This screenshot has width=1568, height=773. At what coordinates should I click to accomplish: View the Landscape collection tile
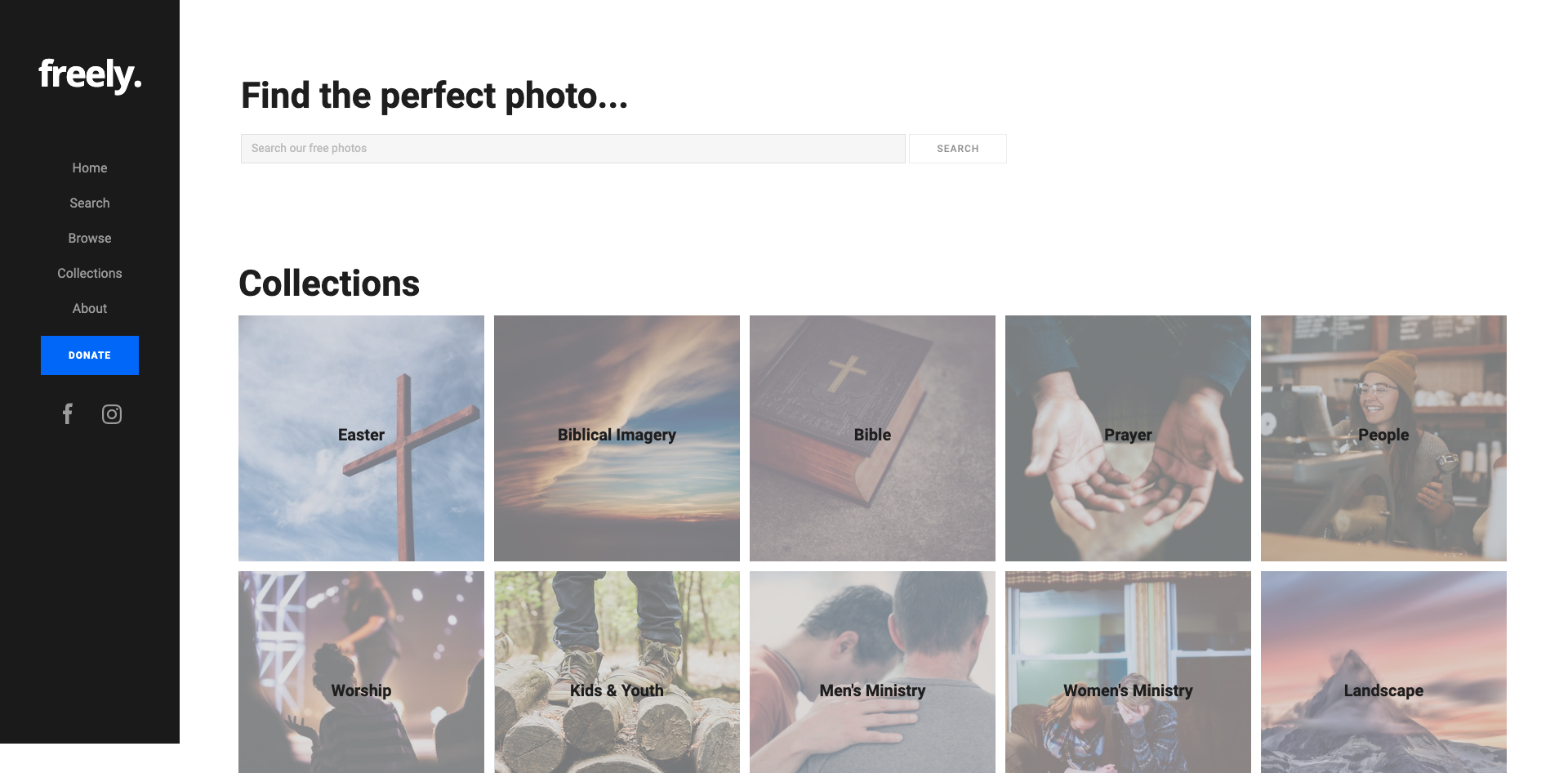coord(1383,672)
